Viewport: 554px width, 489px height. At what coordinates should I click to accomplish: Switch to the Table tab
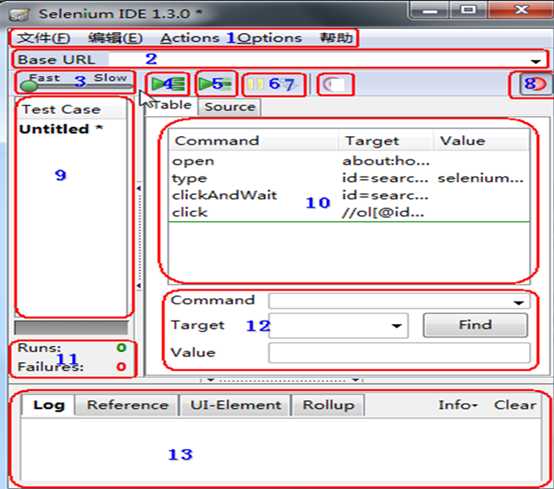coord(171,105)
